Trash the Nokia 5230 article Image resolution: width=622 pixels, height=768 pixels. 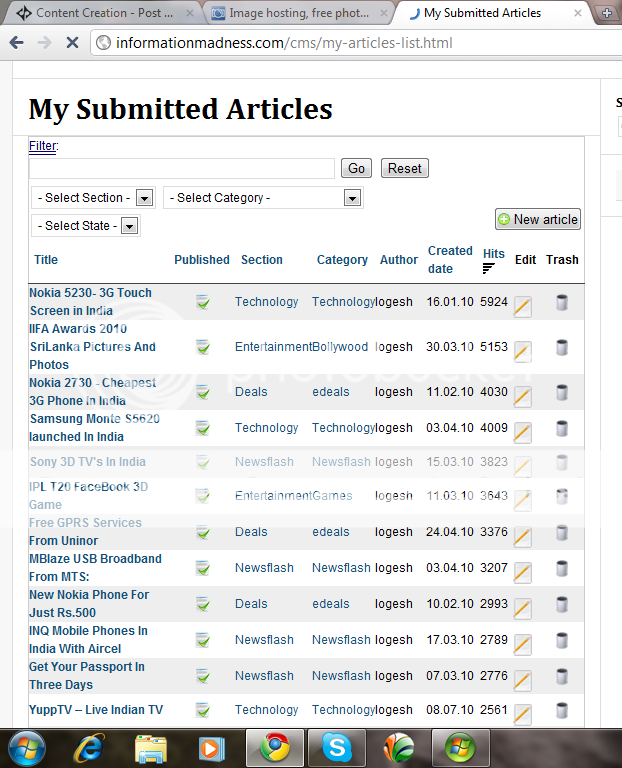[562, 302]
